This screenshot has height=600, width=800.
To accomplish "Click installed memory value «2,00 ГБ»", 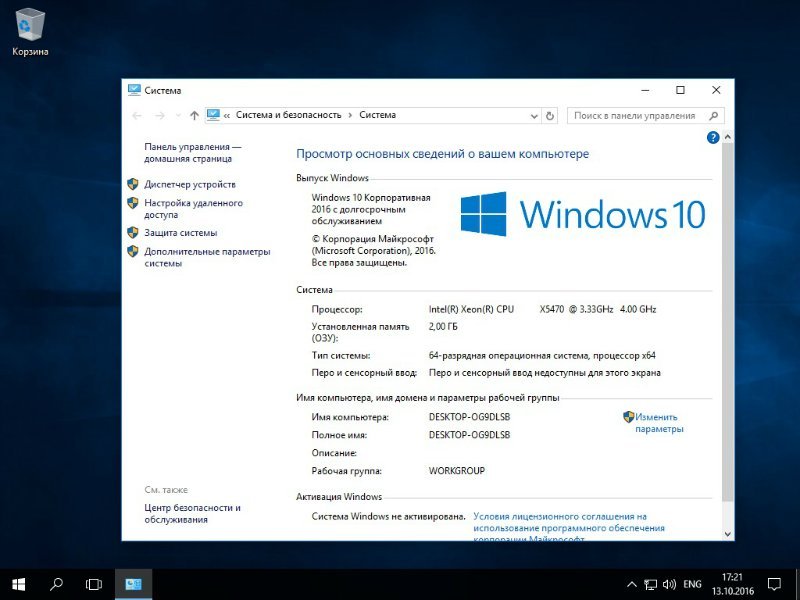I will [443, 327].
